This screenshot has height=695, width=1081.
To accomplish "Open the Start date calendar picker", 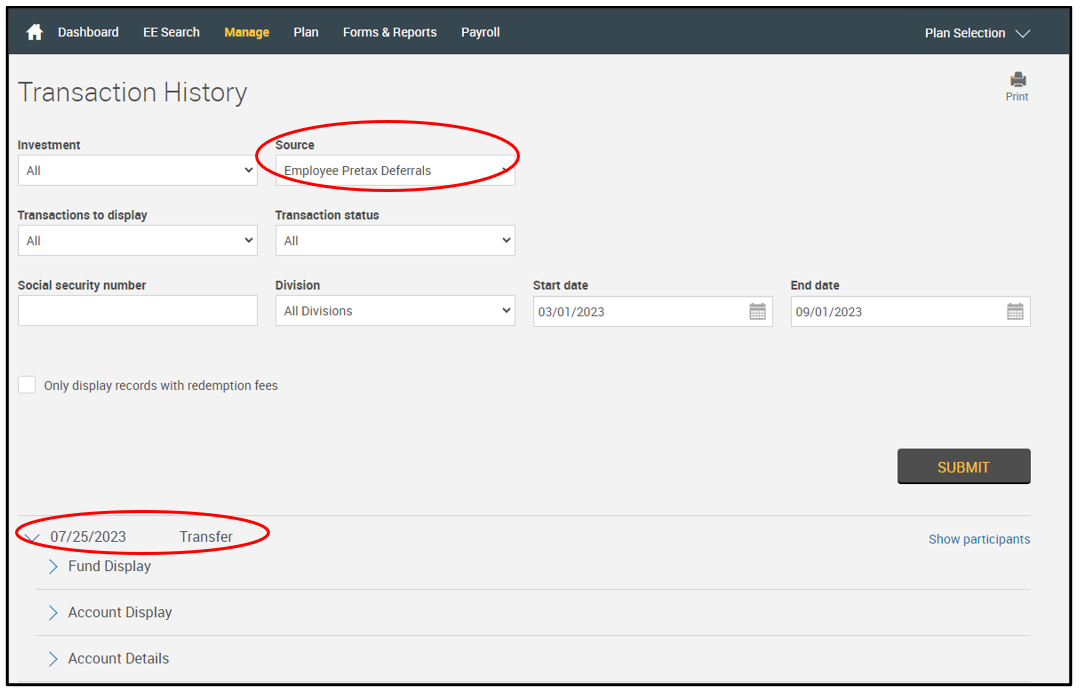I will [x=757, y=312].
